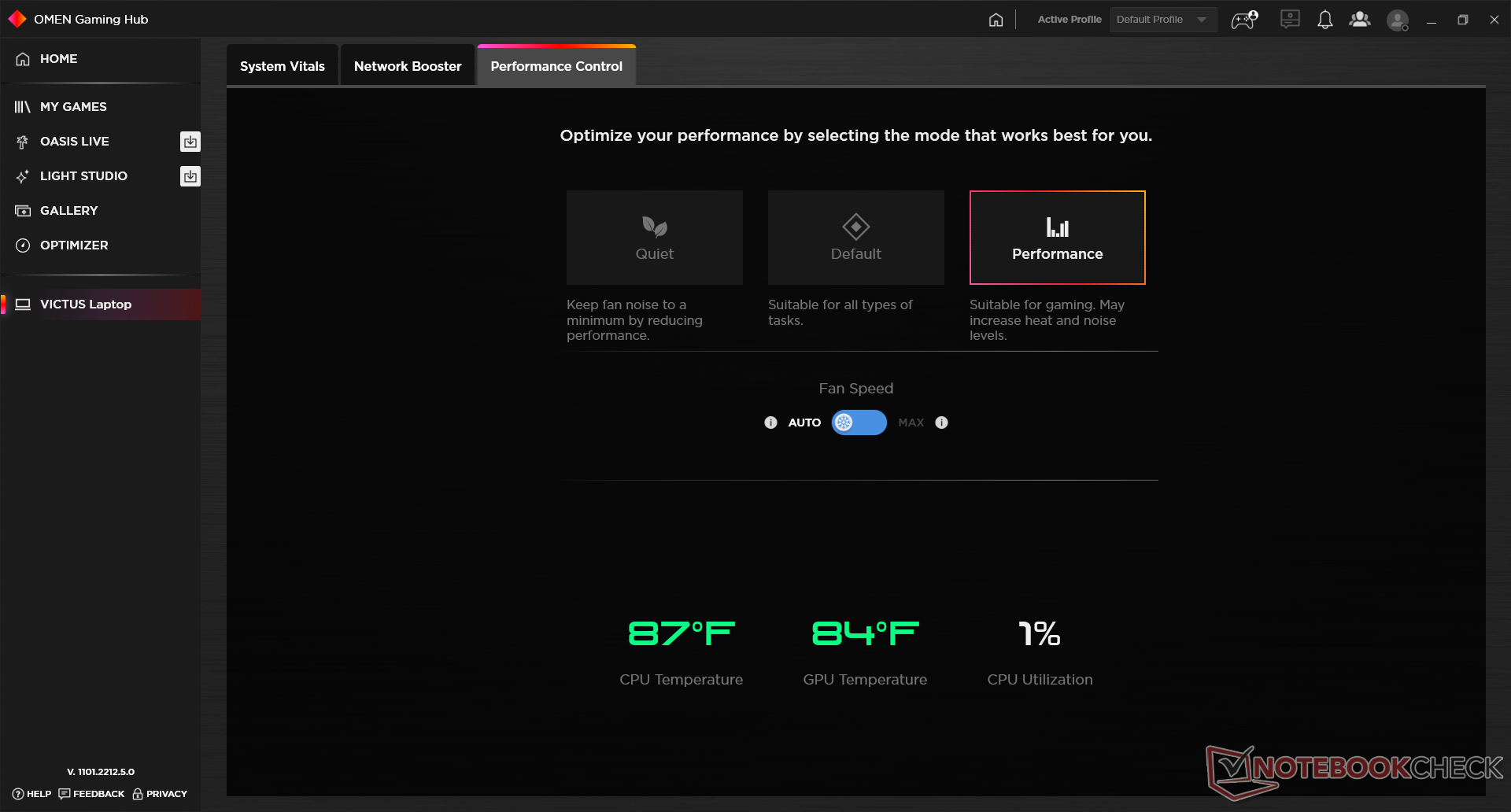Close the OMEN Gaming Hub window
1511x812 pixels.
tap(1494, 20)
